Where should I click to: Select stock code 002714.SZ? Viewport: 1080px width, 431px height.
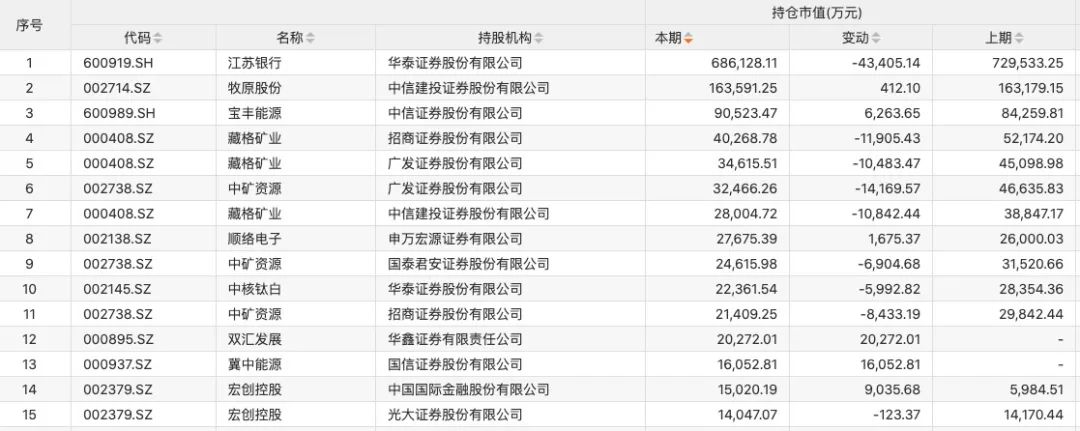pos(118,88)
